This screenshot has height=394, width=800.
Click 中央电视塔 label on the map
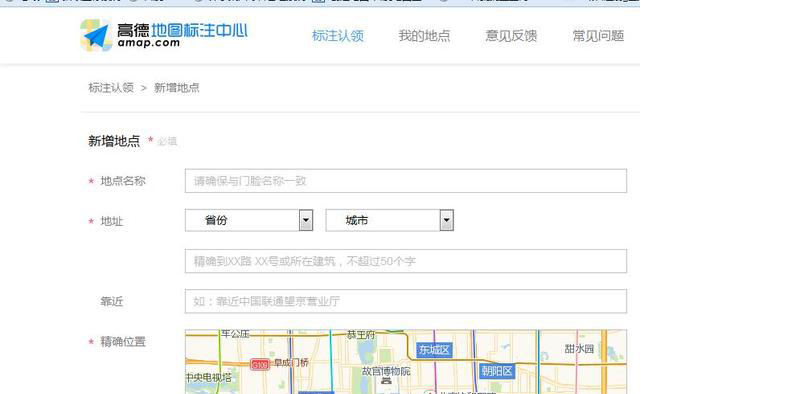pos(209,378)
